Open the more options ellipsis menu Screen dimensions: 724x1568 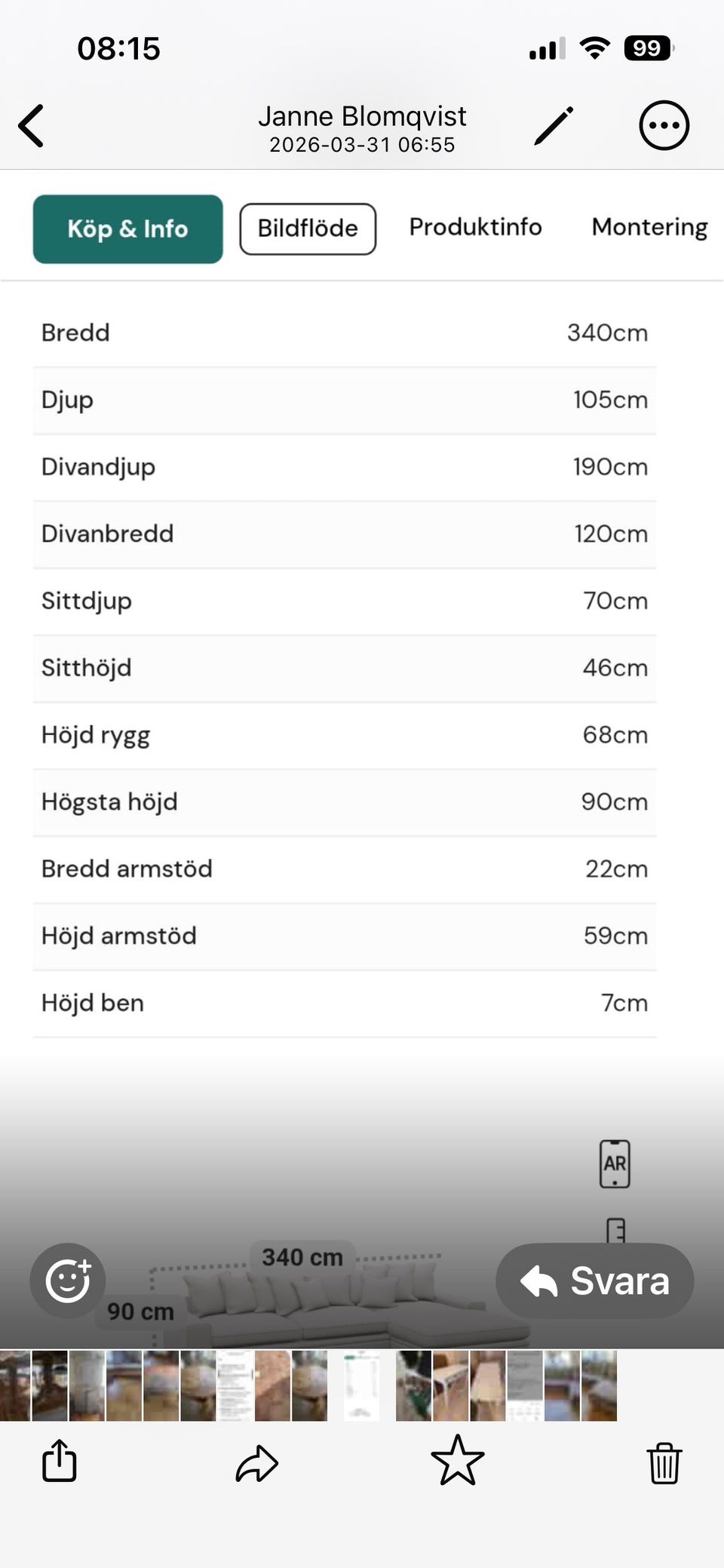(x=664, y=125)
